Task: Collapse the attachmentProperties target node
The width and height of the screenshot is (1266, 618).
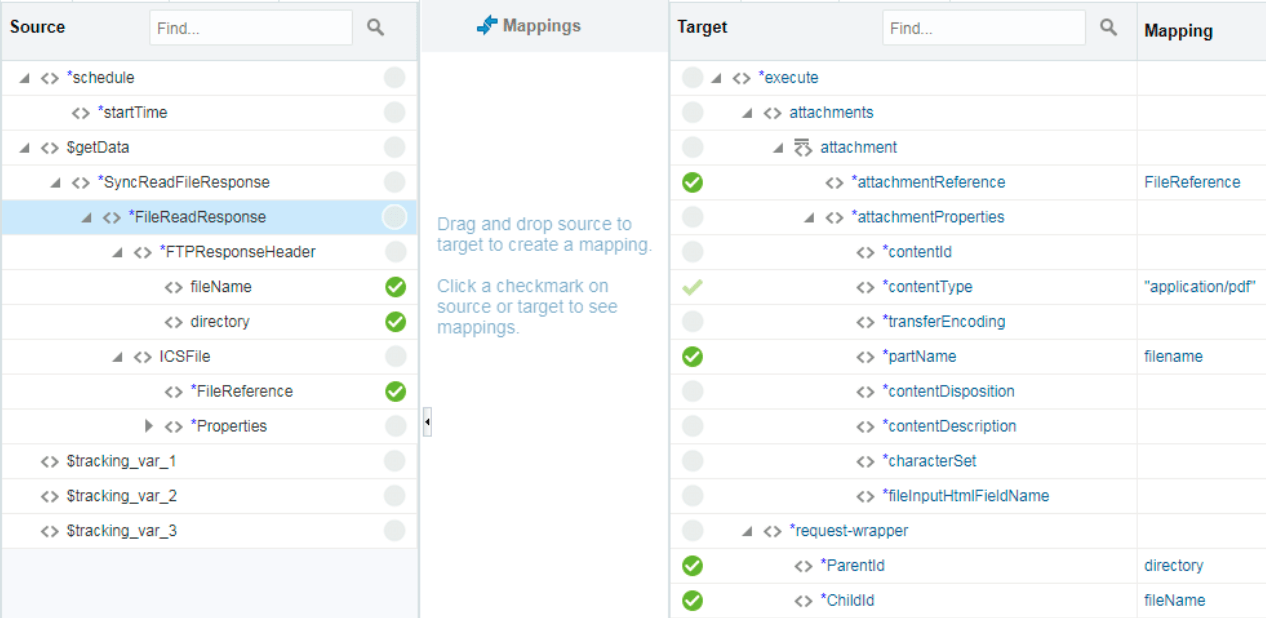Action: (809, 218)
